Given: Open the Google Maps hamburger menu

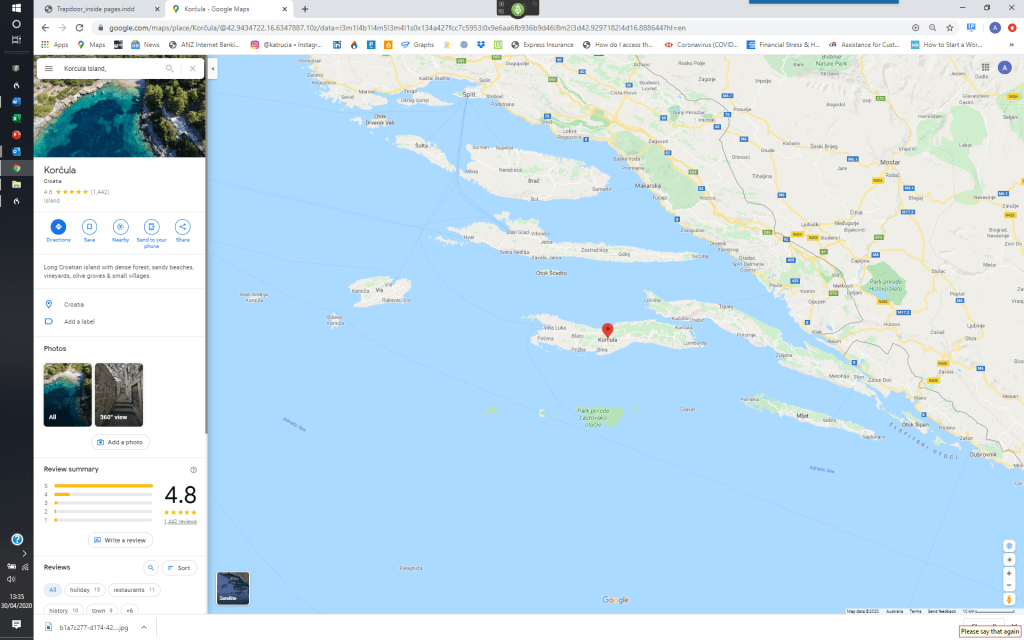Looking at the screenshot, I should point(48,69).
